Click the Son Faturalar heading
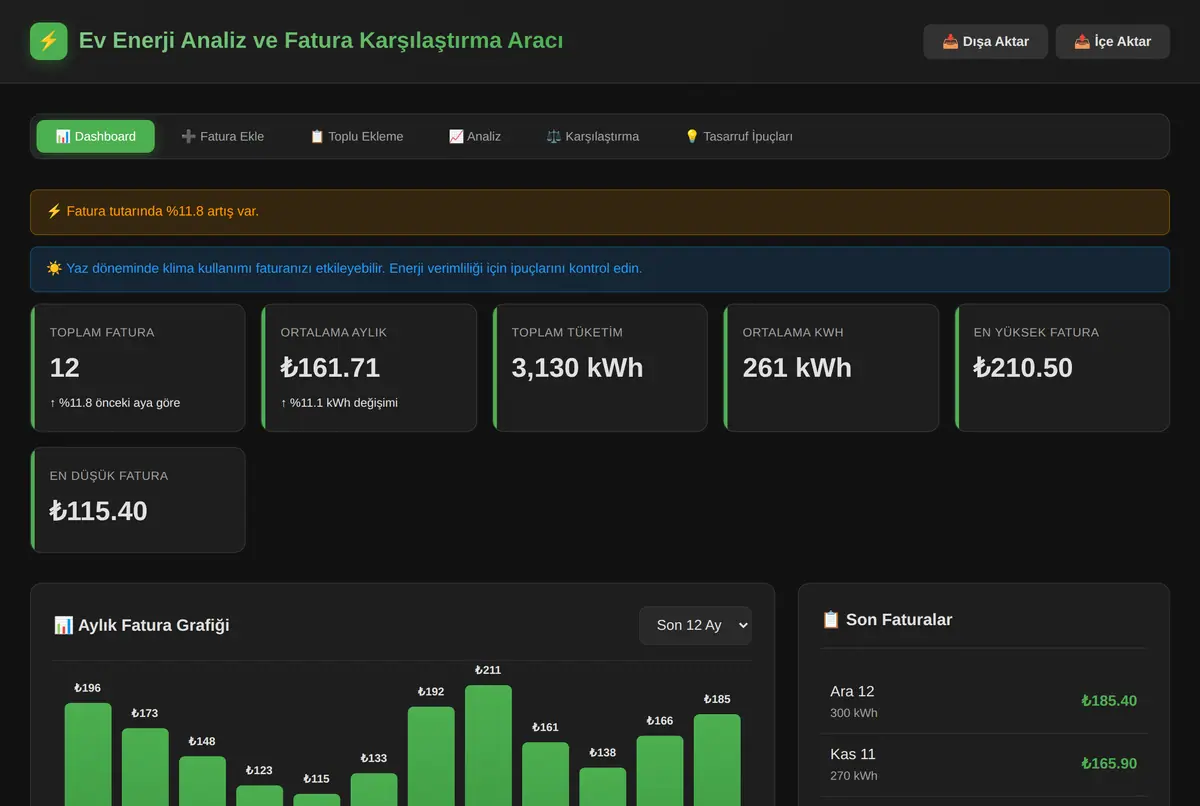 [887, 620]
